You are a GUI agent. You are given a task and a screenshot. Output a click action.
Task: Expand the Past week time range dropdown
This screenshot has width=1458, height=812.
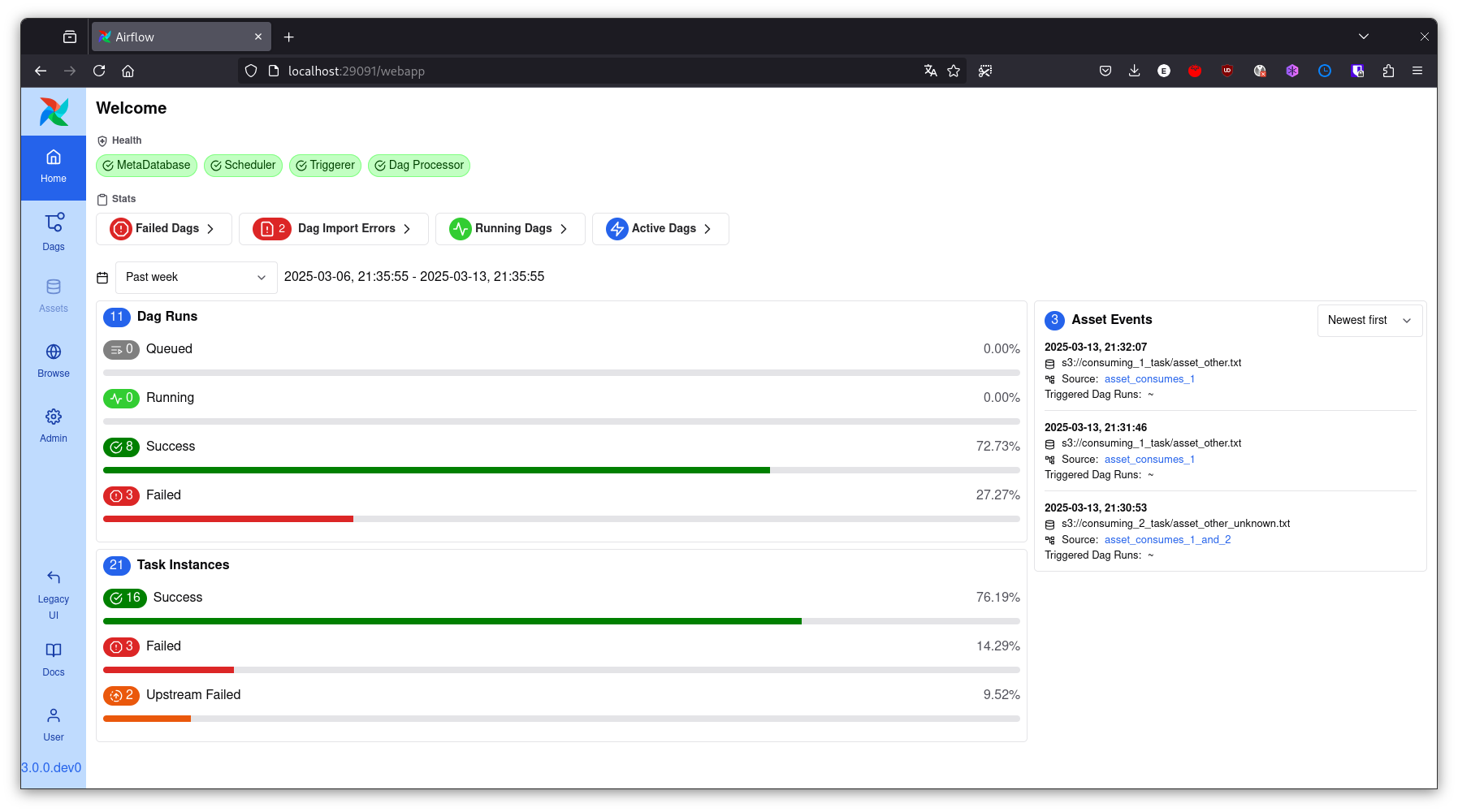click(x=196, y=278)
